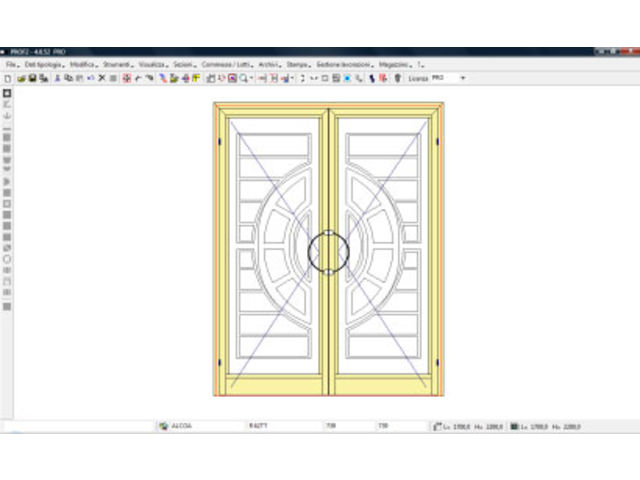Image resolution: width=640 pixels, height=480 pixels.
Task: Click the central circular door handle in drawing
Action: point(329,252)
